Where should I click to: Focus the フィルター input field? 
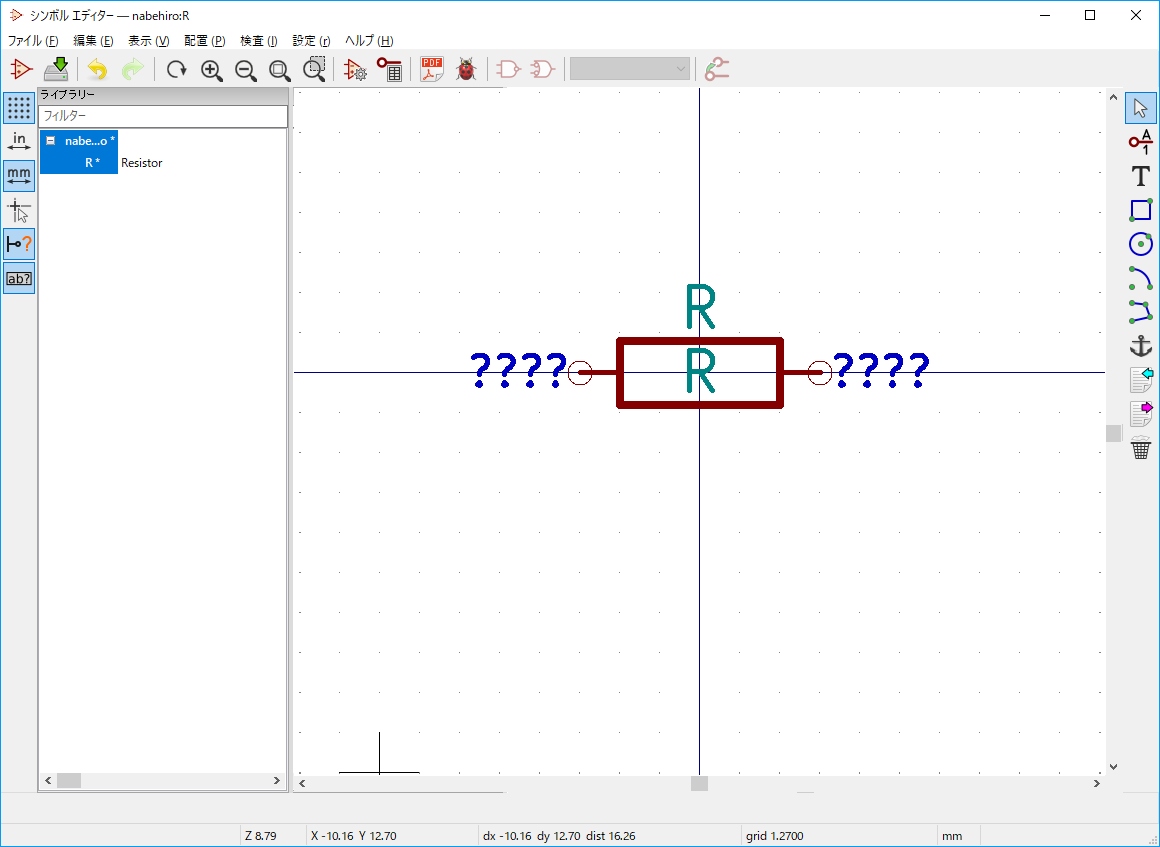pos(163,116)
